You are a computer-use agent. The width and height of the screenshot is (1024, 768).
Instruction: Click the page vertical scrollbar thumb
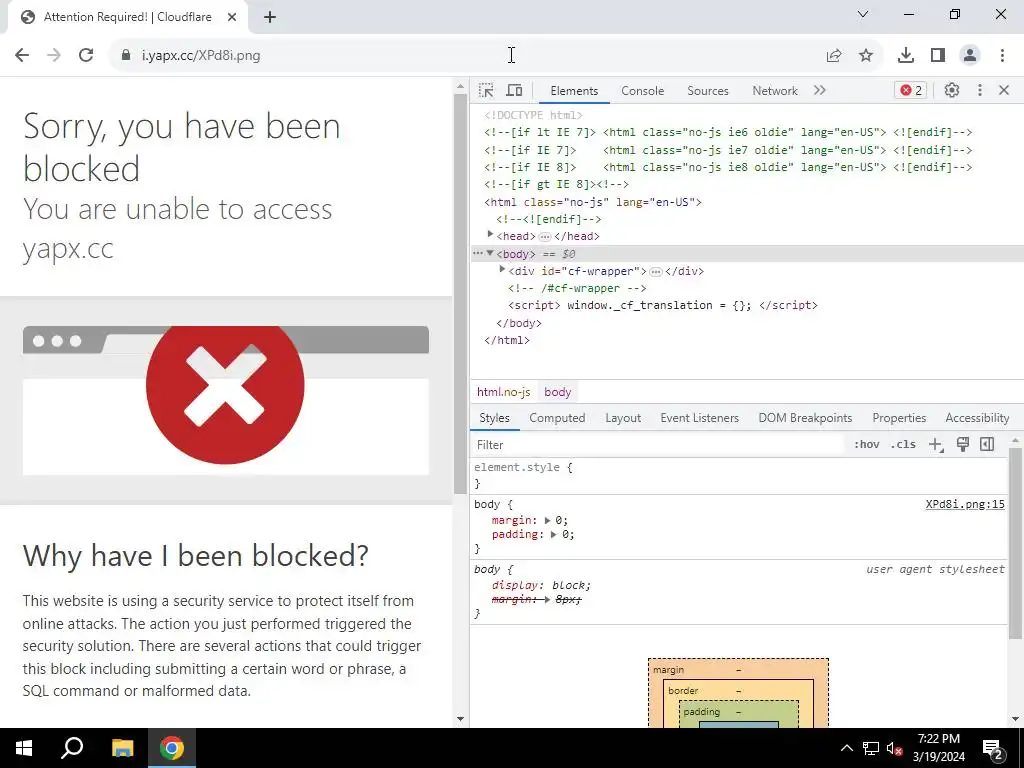(x=460, y=295)
